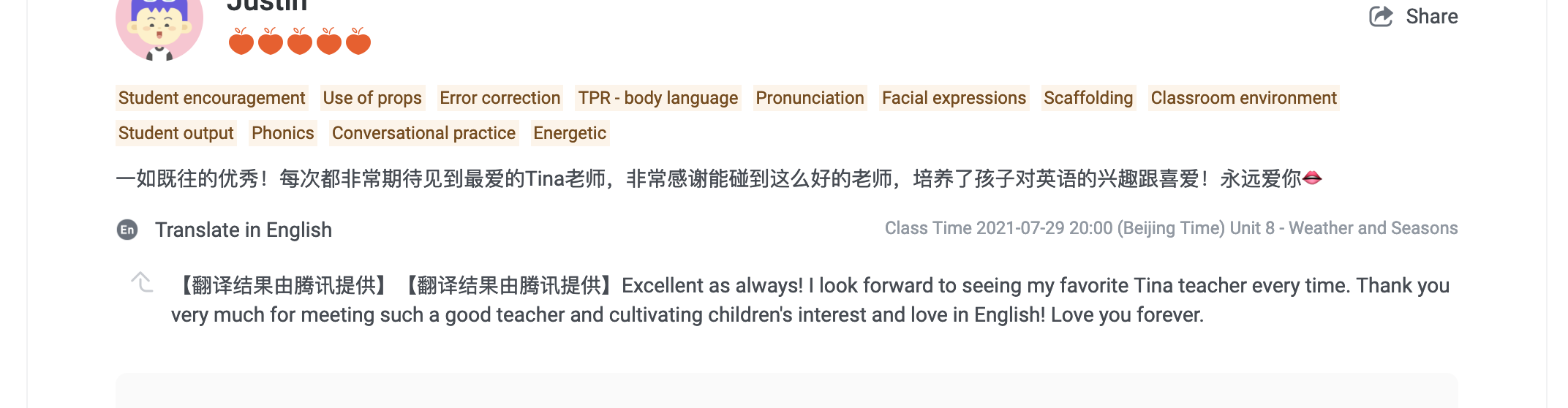Click the Facial expressions tag

pos(954,98)
